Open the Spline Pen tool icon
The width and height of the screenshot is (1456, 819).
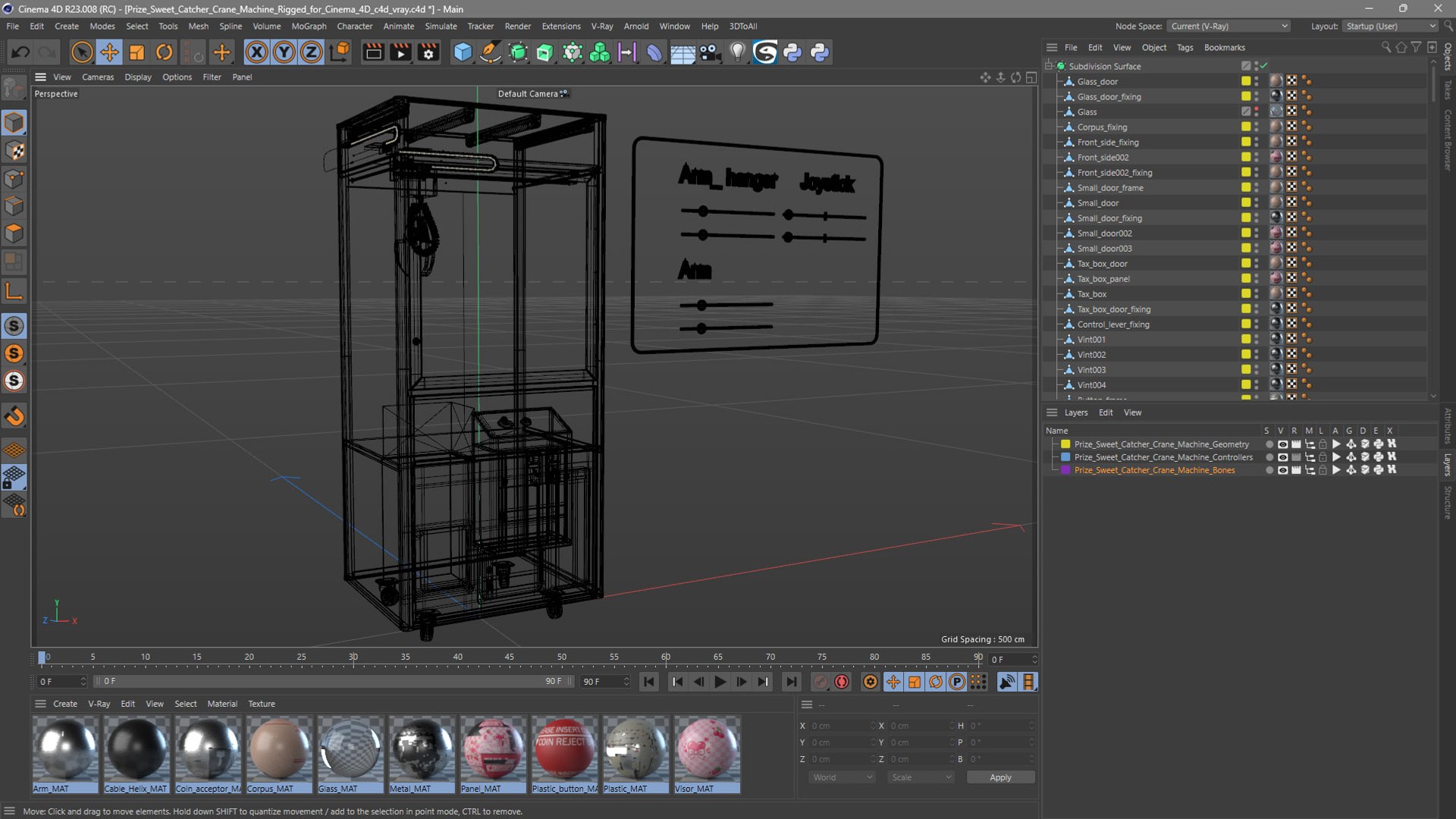(x=491, y=52)
